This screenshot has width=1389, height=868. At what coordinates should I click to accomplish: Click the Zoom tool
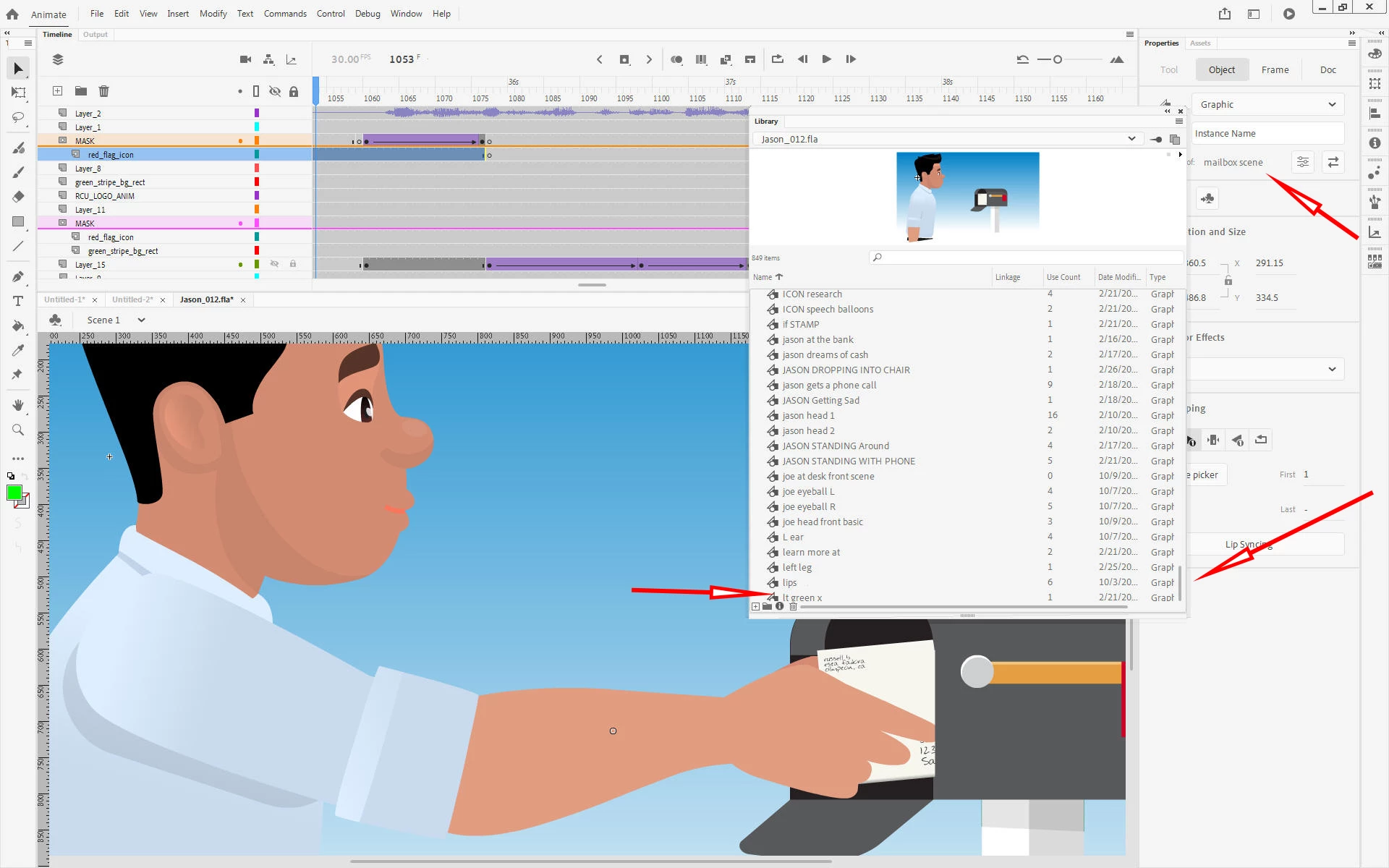pos(19,430)
